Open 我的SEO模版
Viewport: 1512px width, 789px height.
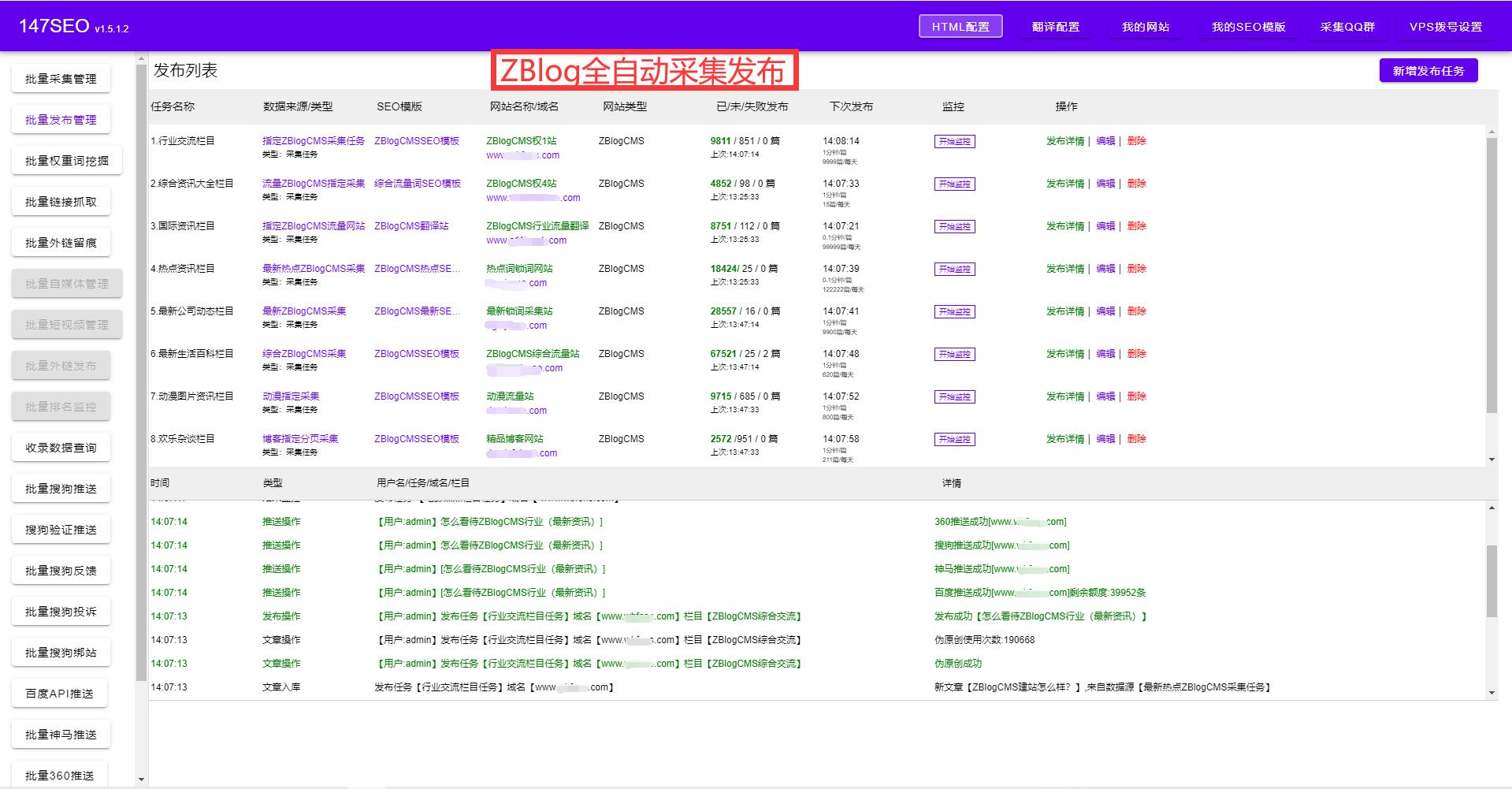coord(1249,26)
